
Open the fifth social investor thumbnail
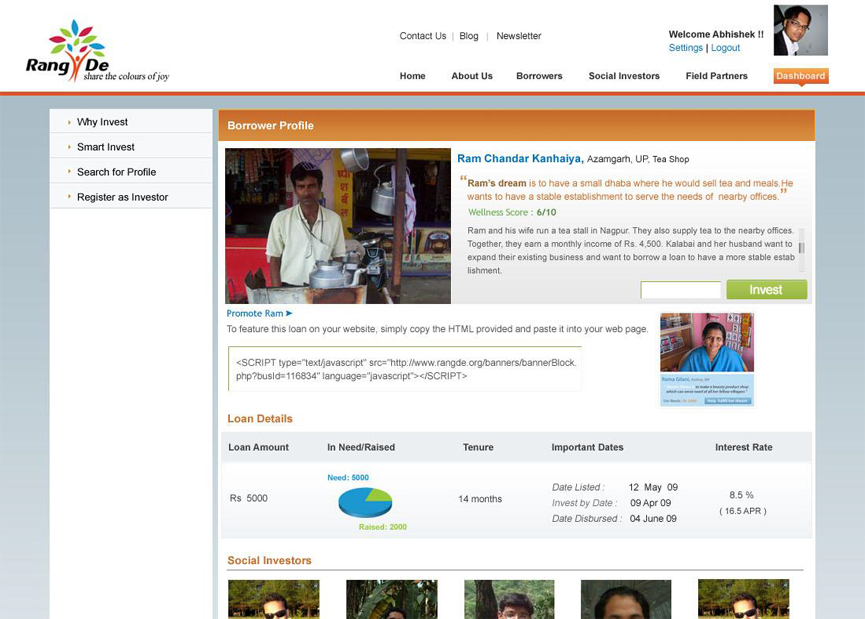point(744,599)
